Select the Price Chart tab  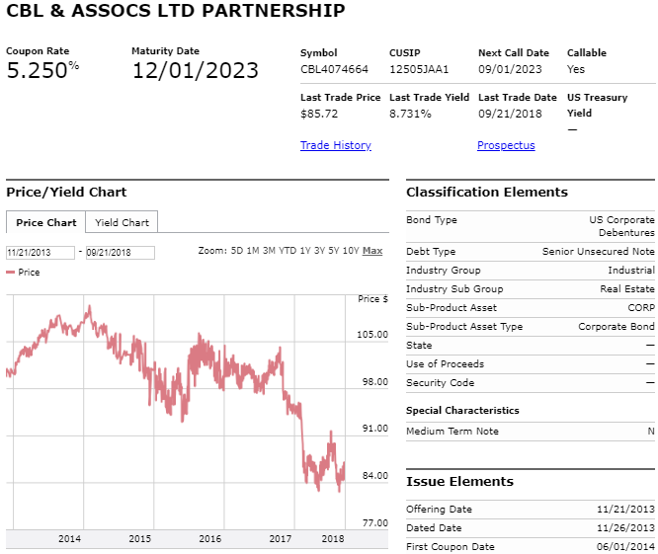click(46, 222)
